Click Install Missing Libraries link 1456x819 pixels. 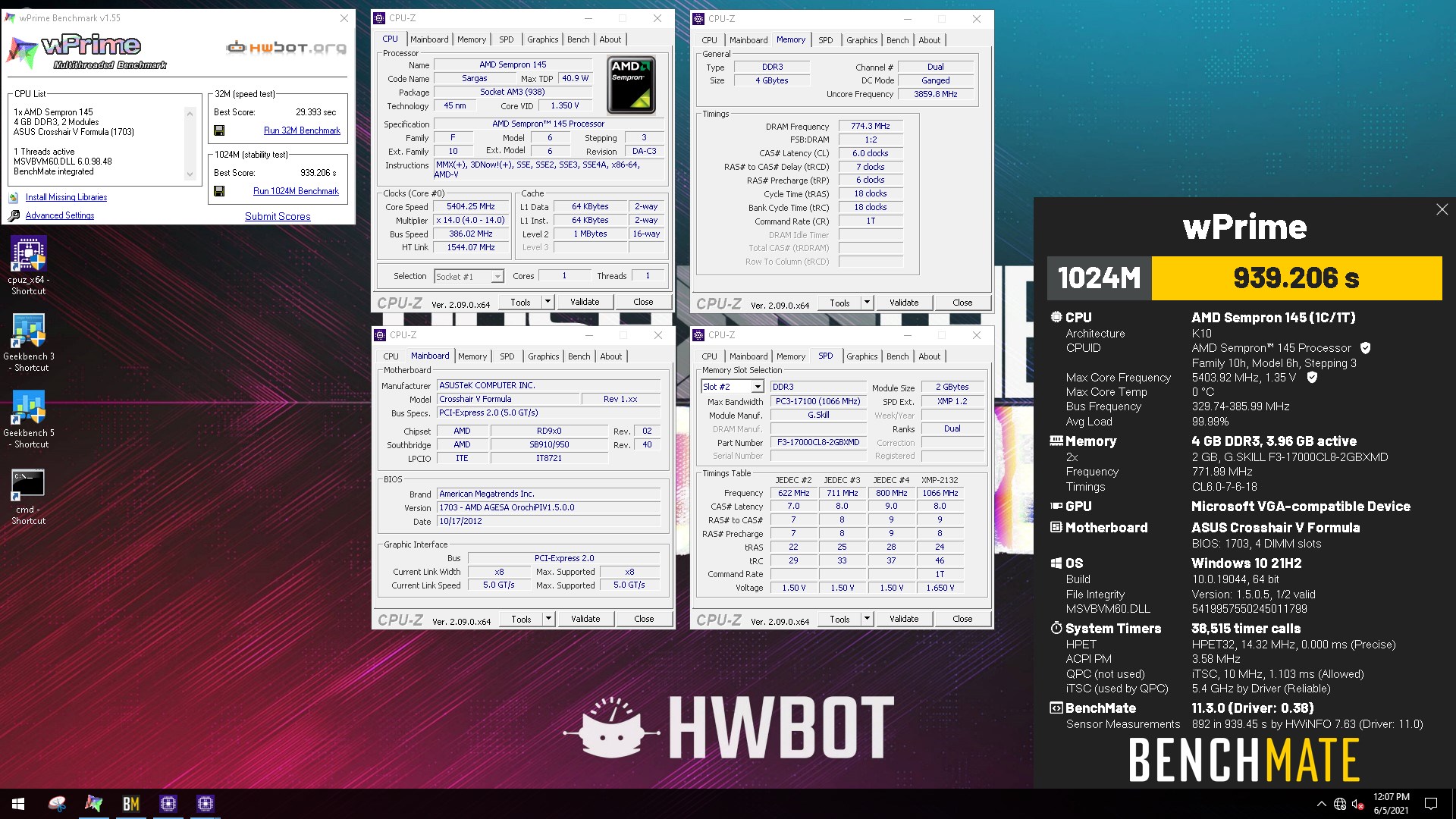(x=66, y=197)
